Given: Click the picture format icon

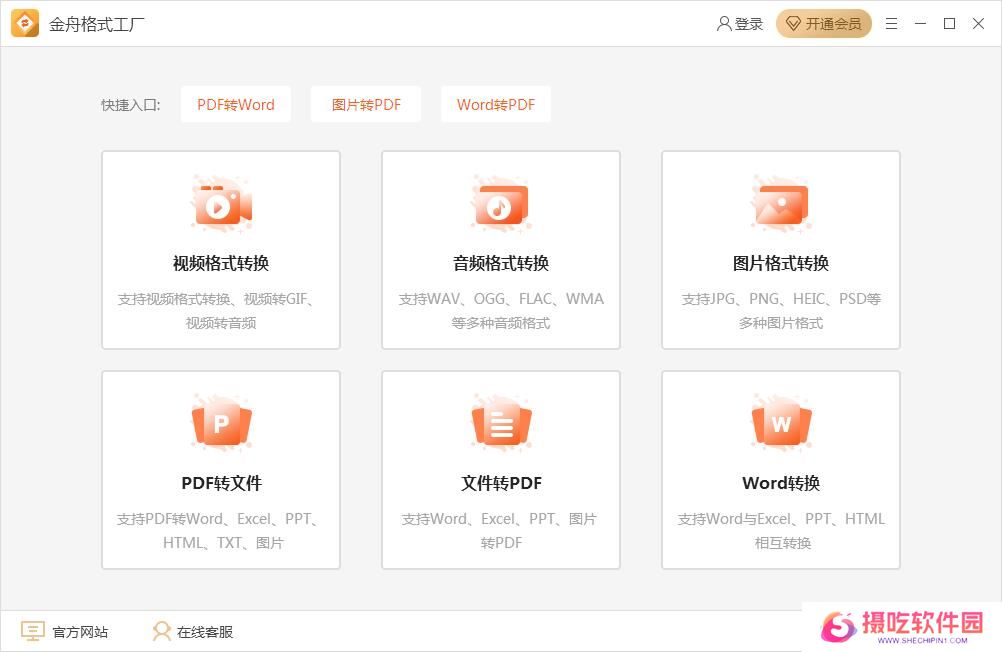Looking at the screenshot, I should click(781, 203).
